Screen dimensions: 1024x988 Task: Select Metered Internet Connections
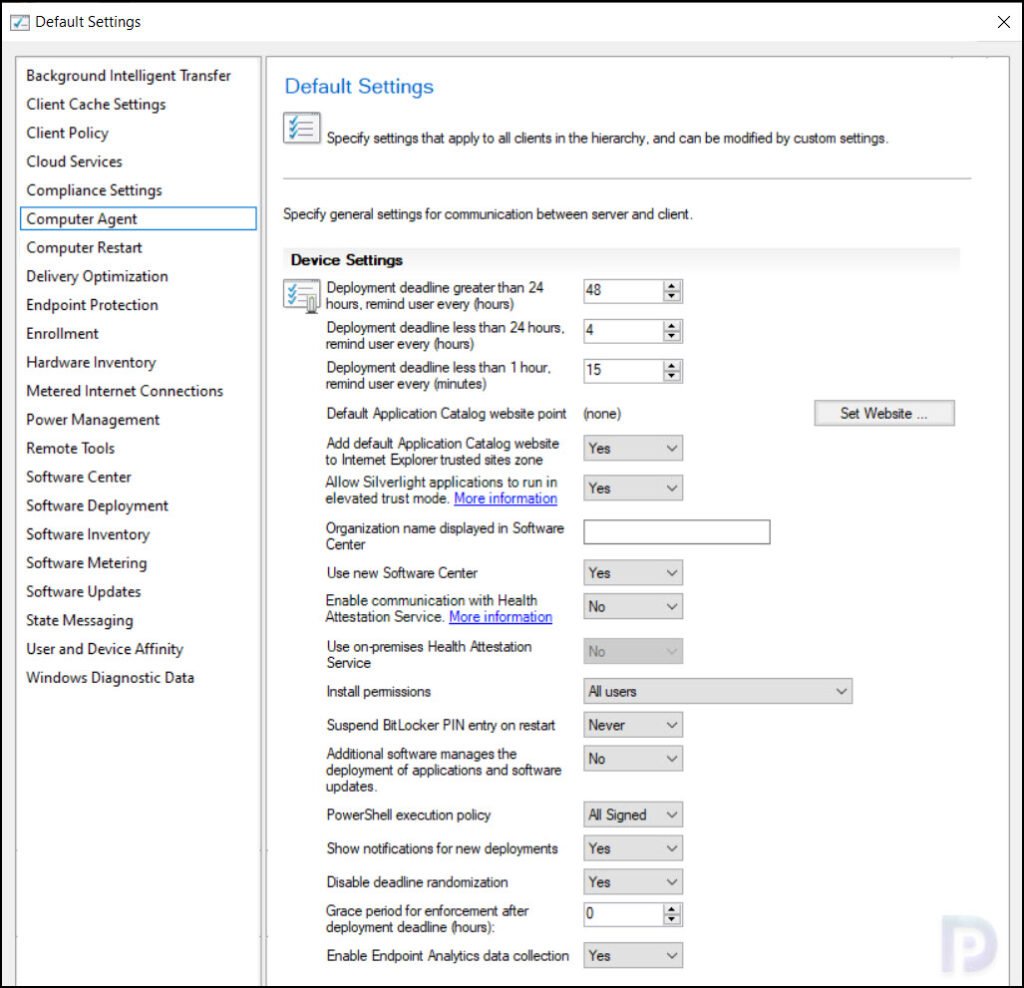click(x=125, y=391)
